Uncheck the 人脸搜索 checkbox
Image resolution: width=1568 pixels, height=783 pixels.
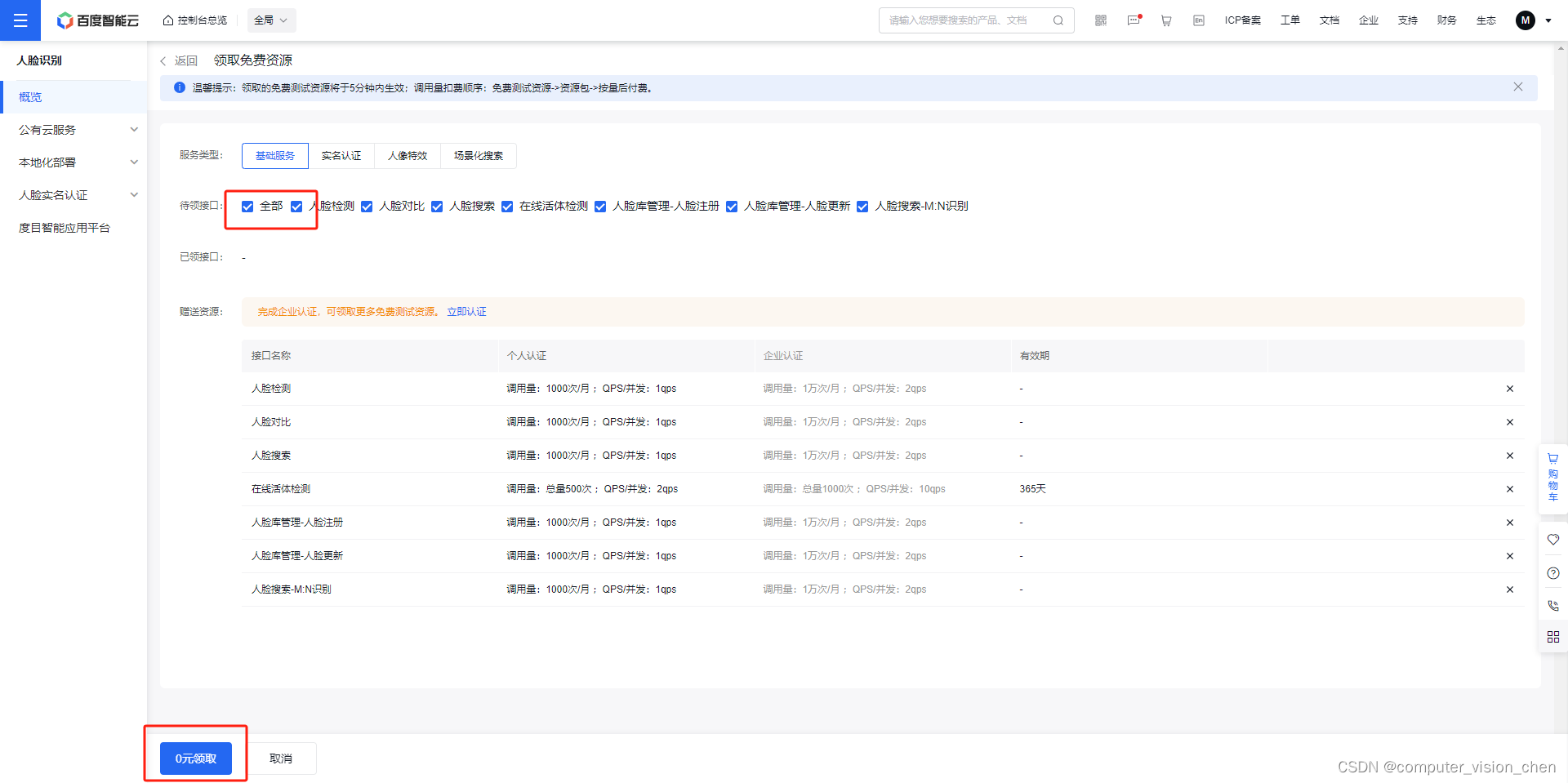click(437, 207)
